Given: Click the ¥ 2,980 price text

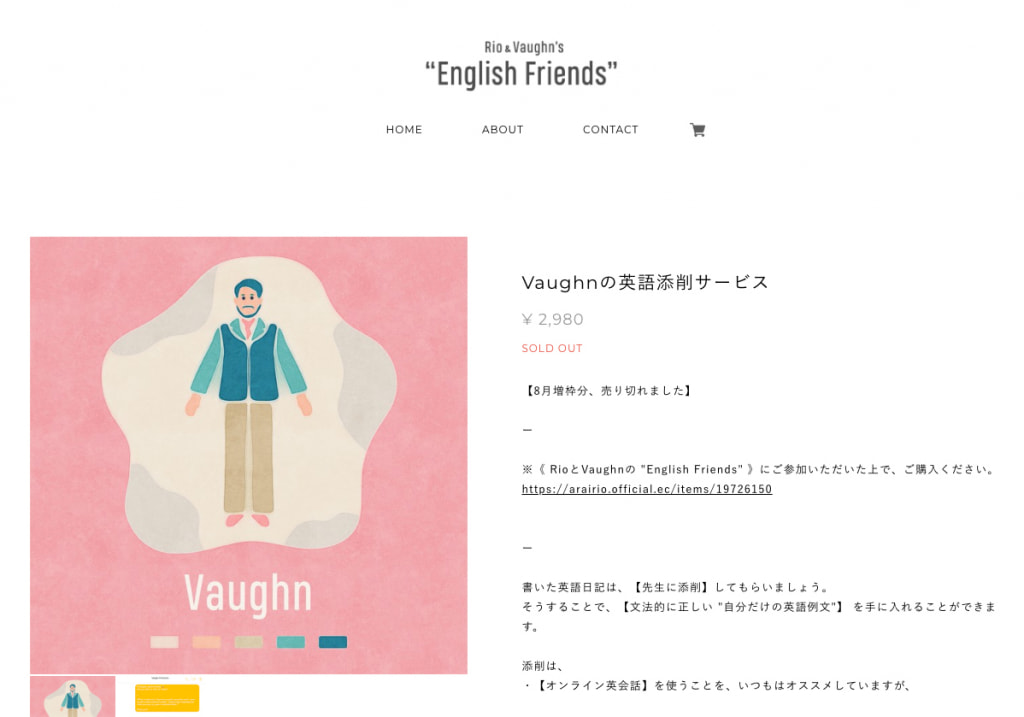Looking at the screenshot, I should (x=552, y=319).
